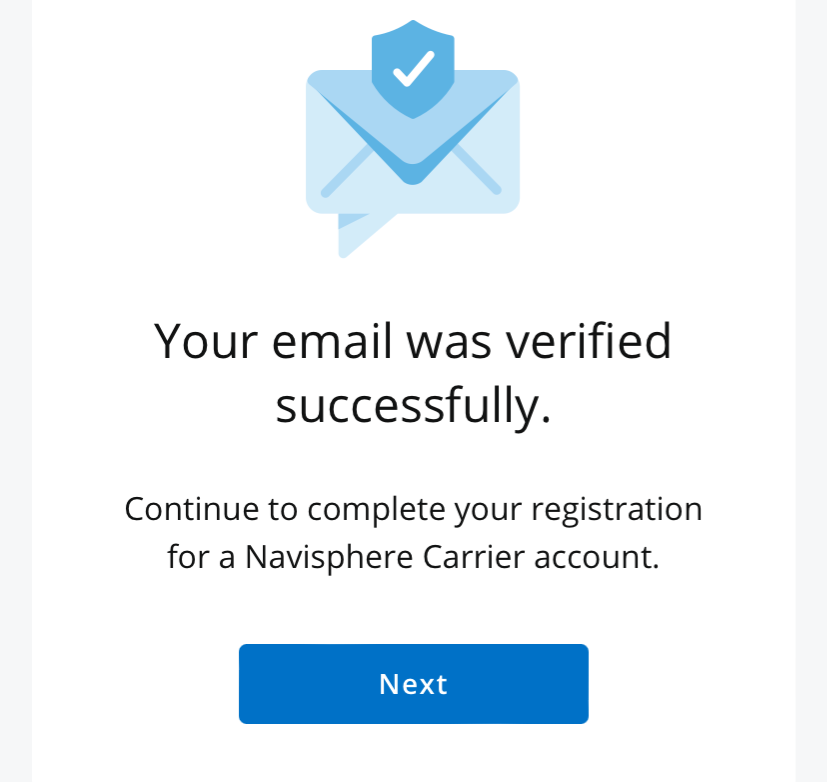The height and width of the screenshot is (782, 827).
Task: Click the white checkmark inside the shield
Action: [x=412, y=67]
